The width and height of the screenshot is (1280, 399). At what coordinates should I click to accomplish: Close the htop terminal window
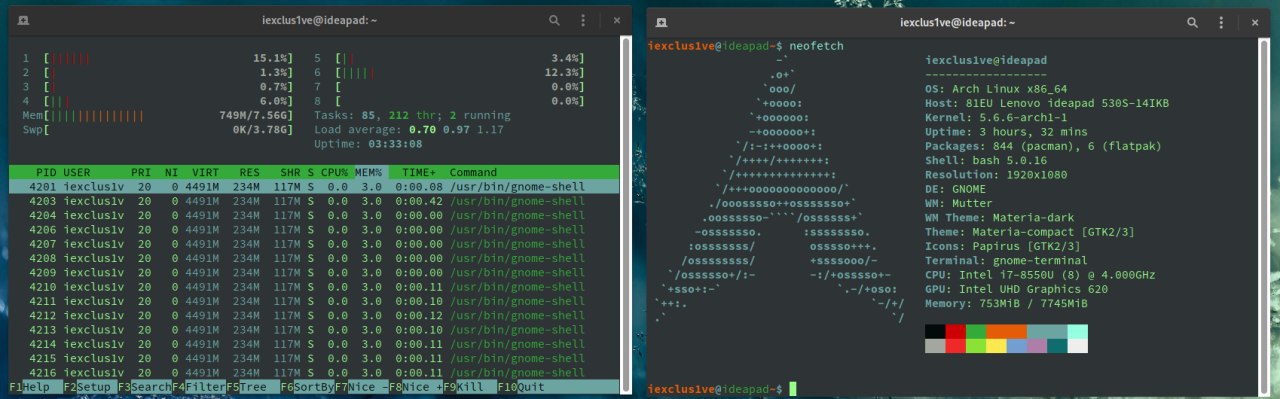coord(616,20)
